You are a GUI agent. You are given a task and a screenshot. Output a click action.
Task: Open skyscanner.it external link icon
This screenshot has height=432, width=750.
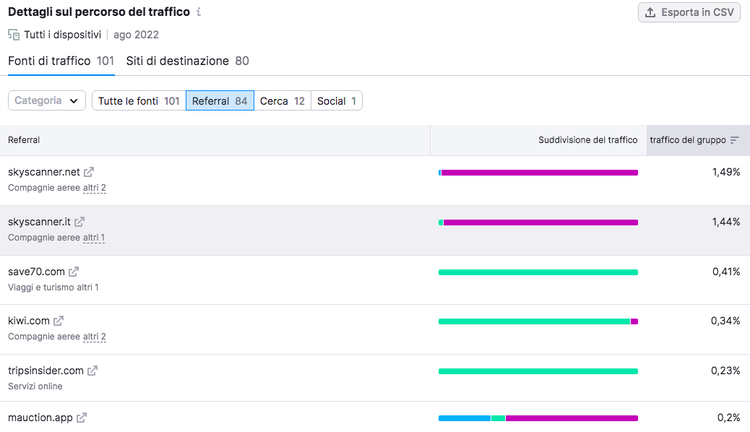(x=79, y=222)
